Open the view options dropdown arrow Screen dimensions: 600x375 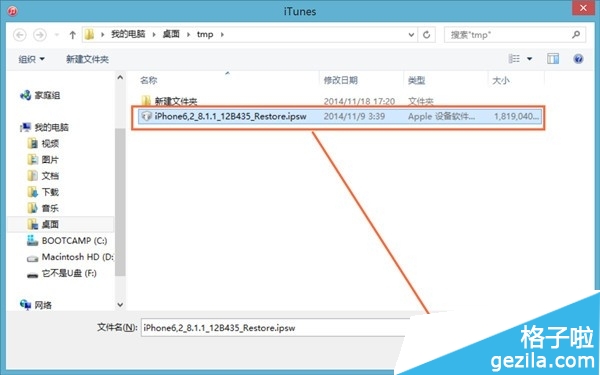[x=530, y=59]
